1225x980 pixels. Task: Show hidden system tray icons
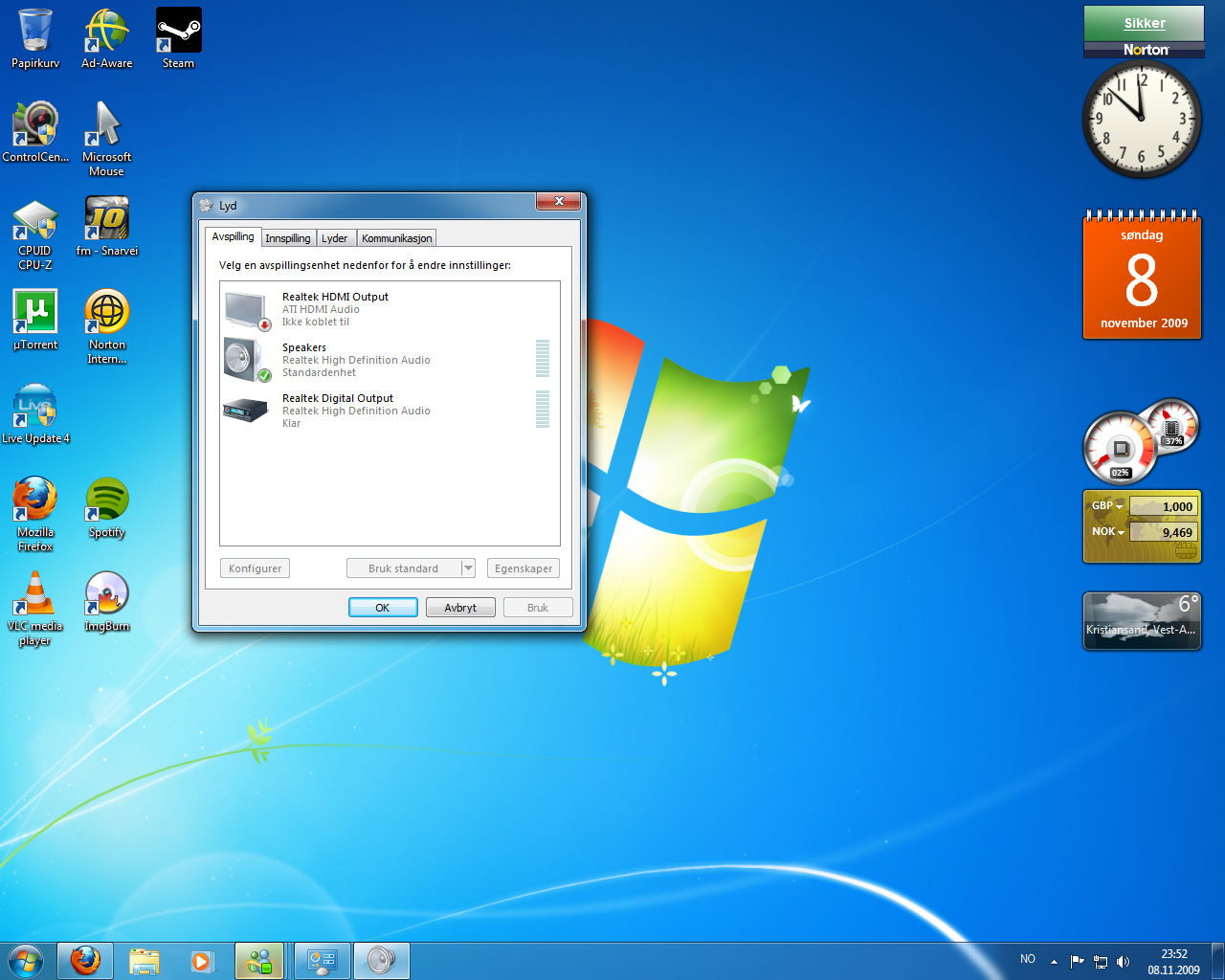(x=1054, y=962)
